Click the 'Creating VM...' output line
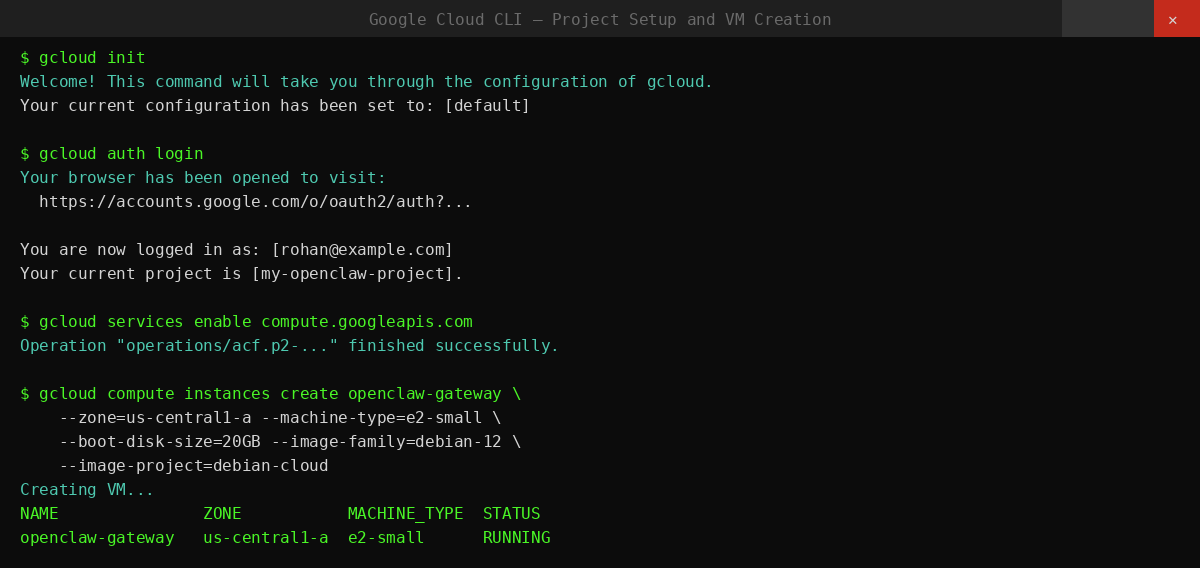This screenshot has height=568, width=1200. point(87,490)
